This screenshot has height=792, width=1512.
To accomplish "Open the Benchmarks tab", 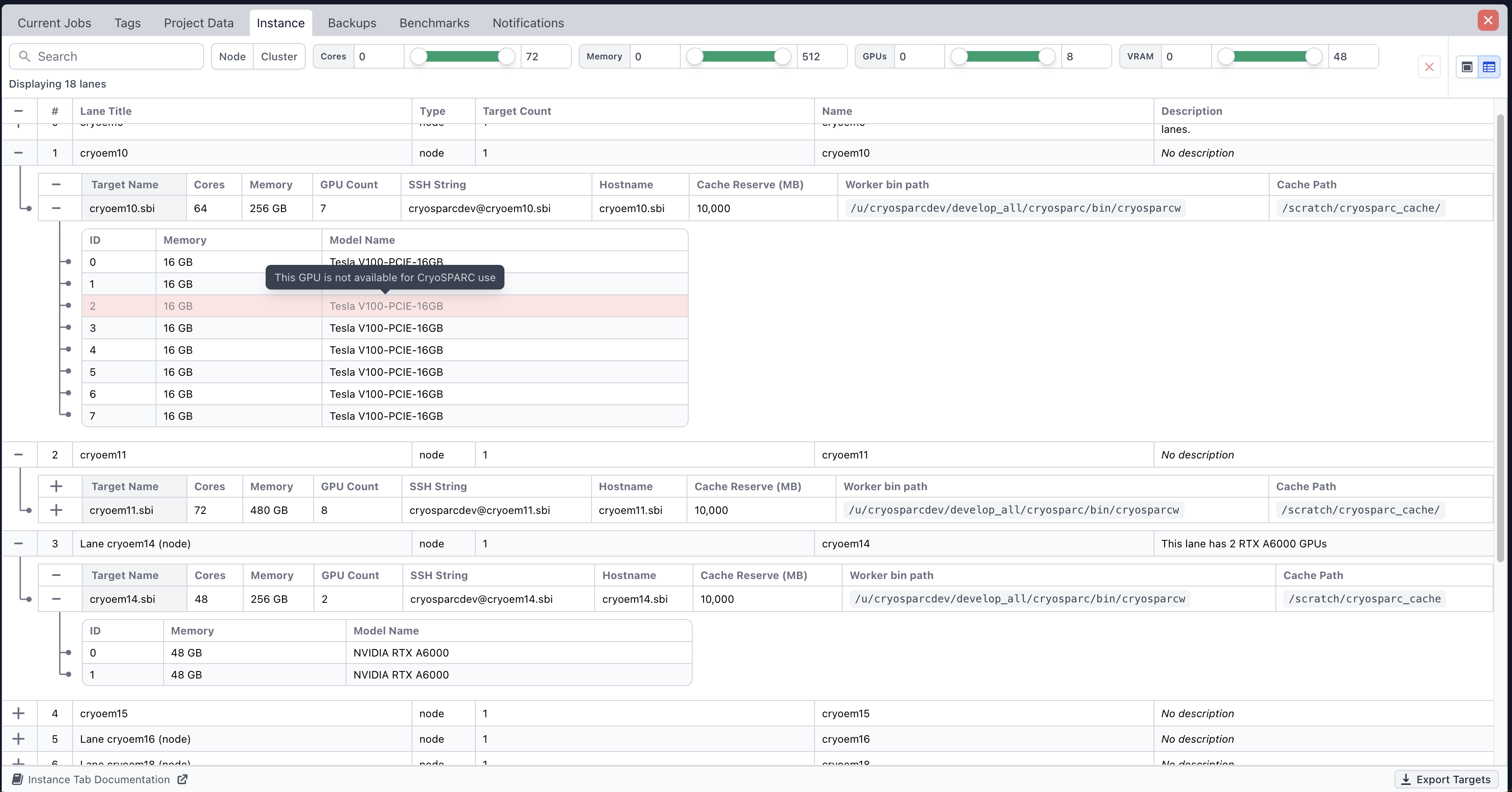I will coord(435,23).
